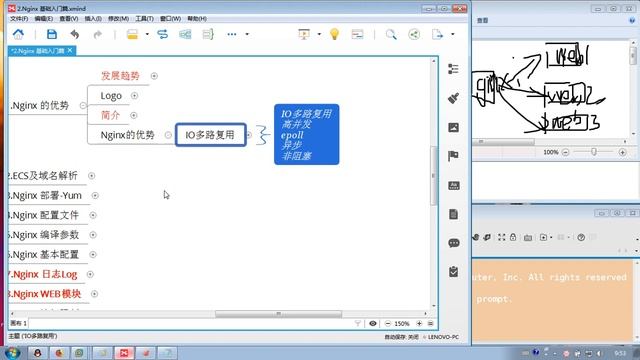Image resolution: width=640 pixels, height=360 pixels.
Task: Open the 窗口(W) menu
Action: pyautogui.click(x=170, y=19)
